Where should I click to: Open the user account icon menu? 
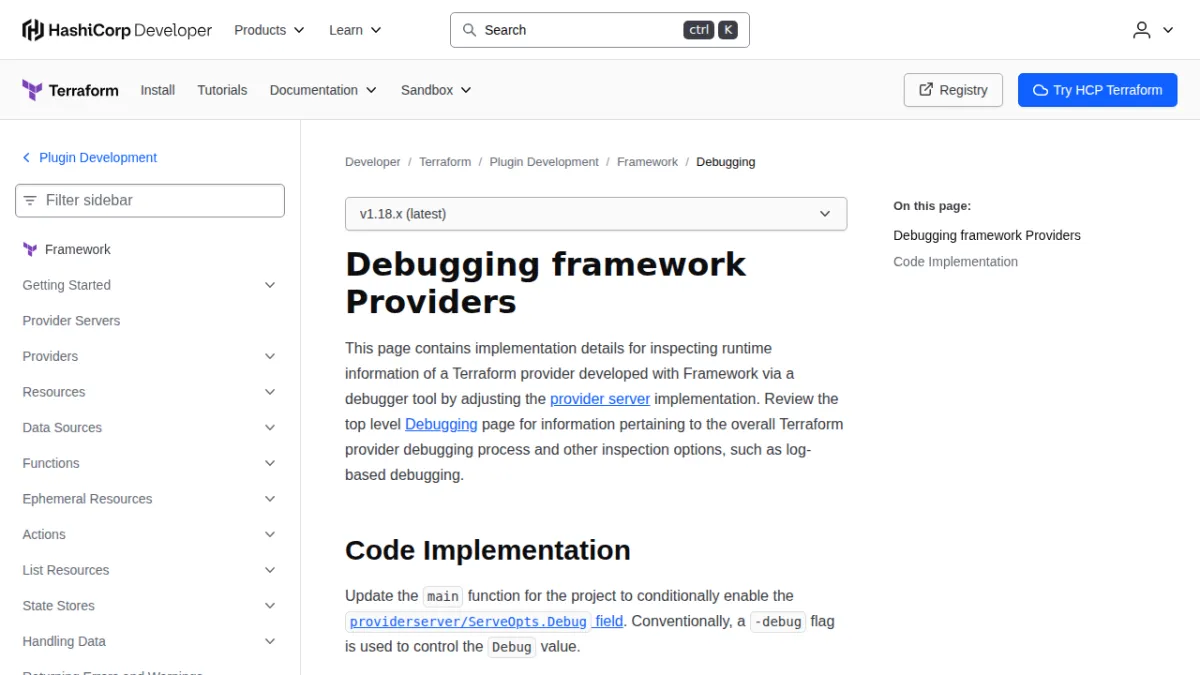pos(1153,30)
